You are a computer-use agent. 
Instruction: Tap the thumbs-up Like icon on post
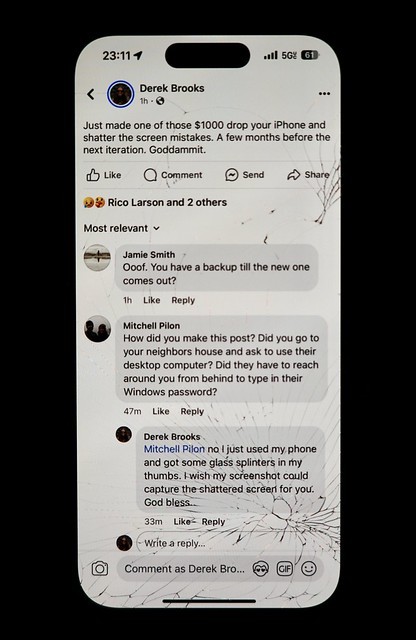tap(93, 175)
